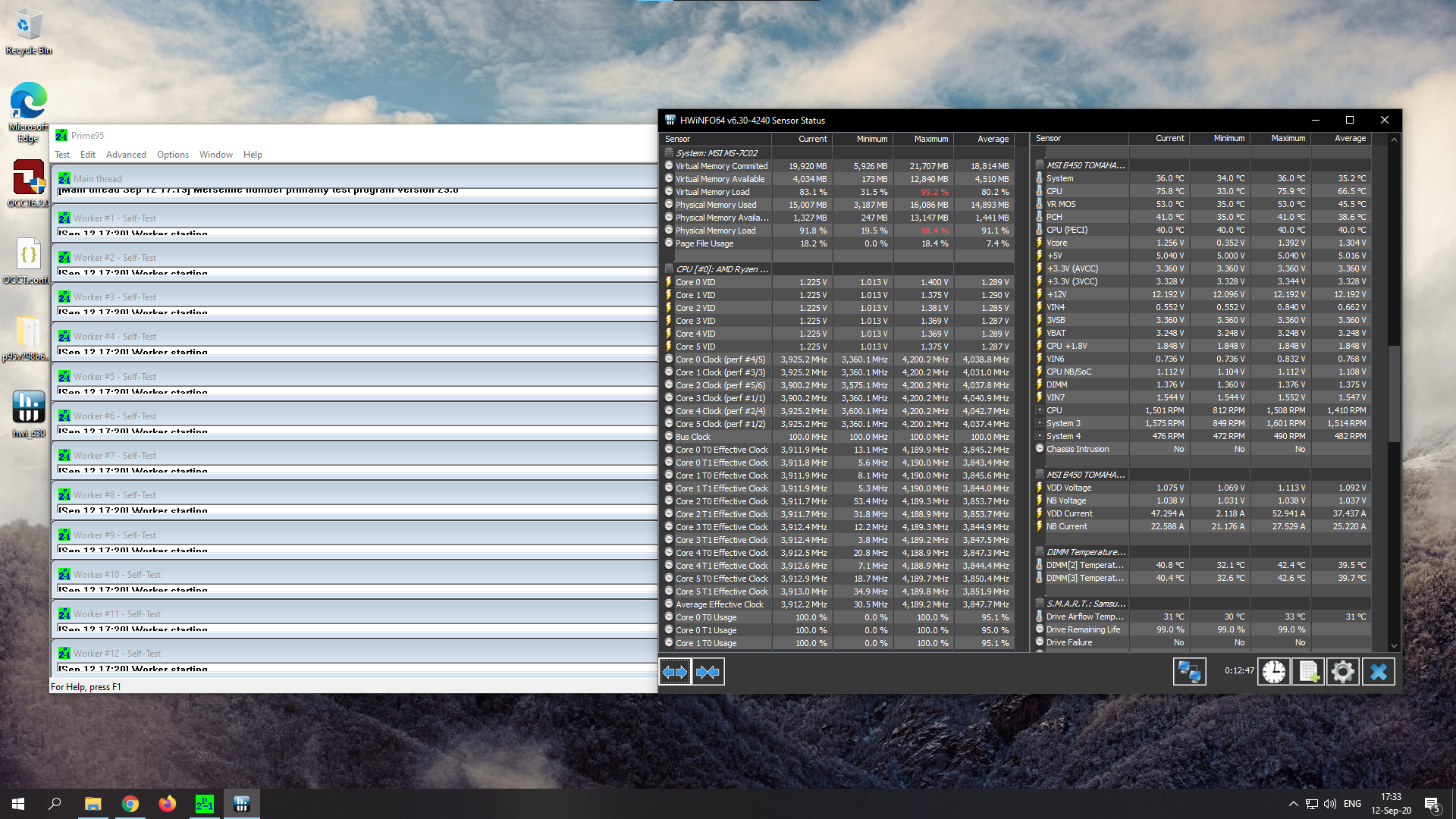Click the shrink sensor columns arrows button

click(x=708, y=672)
